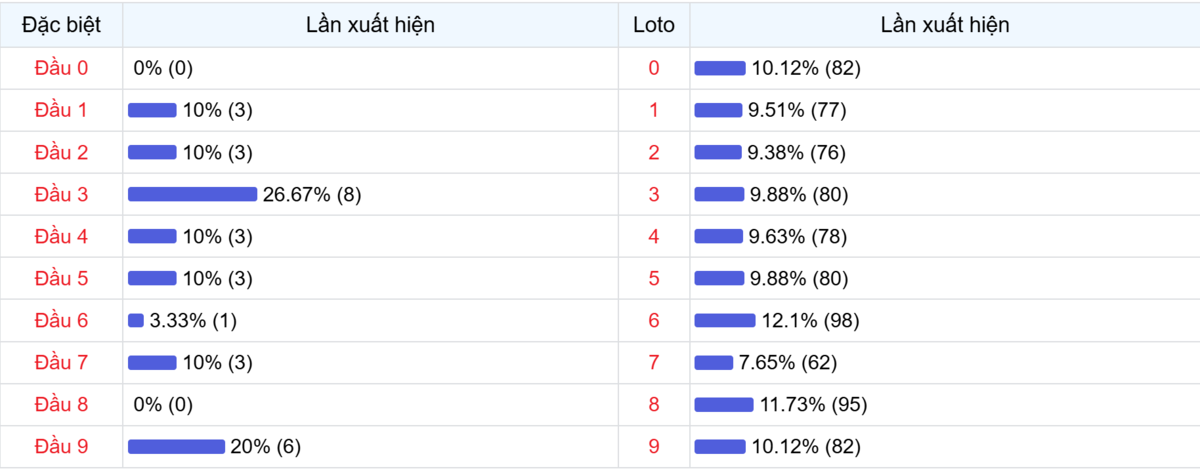Click the short bar beside 3.33% (1)

pos(136,320)
